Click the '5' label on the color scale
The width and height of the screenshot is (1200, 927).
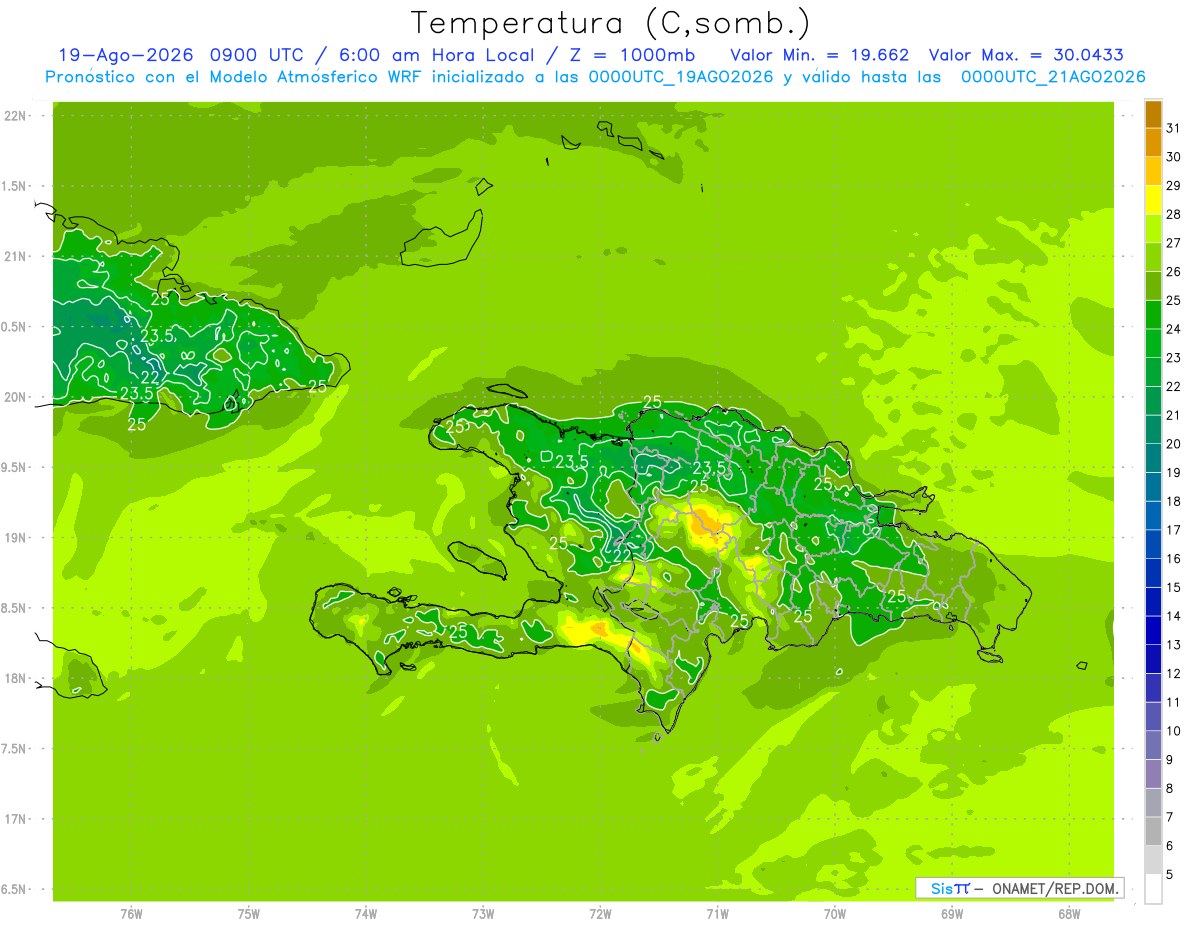[1169, 874]
